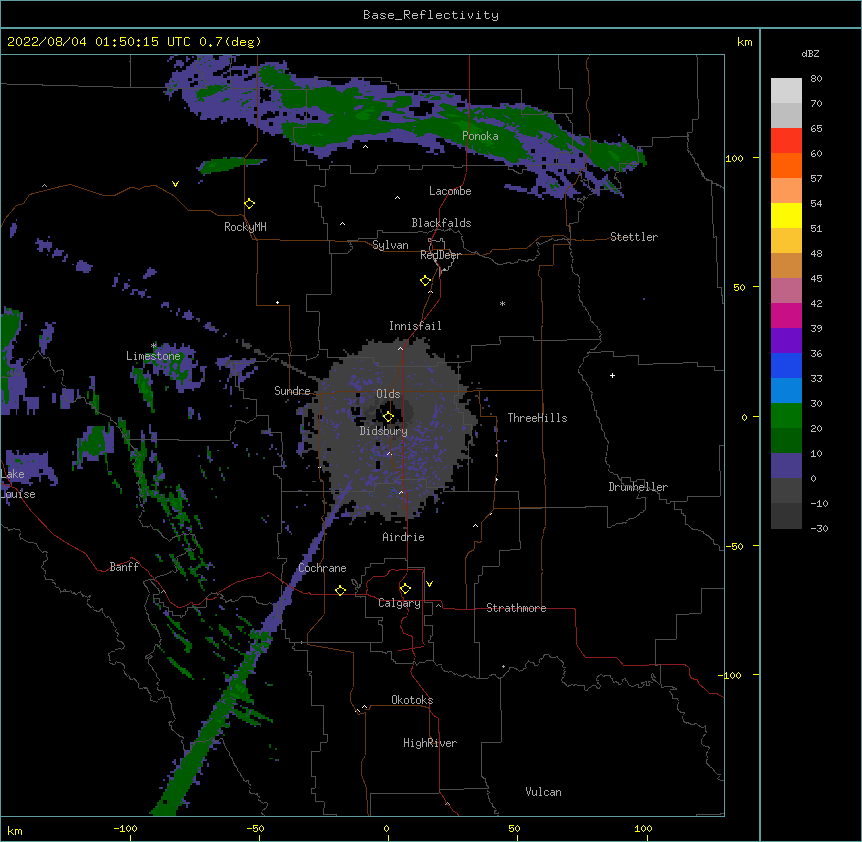This screenshot has height=842, width=862.
Task: Click the 80 dBZ legend value
Action: (816, 79)
